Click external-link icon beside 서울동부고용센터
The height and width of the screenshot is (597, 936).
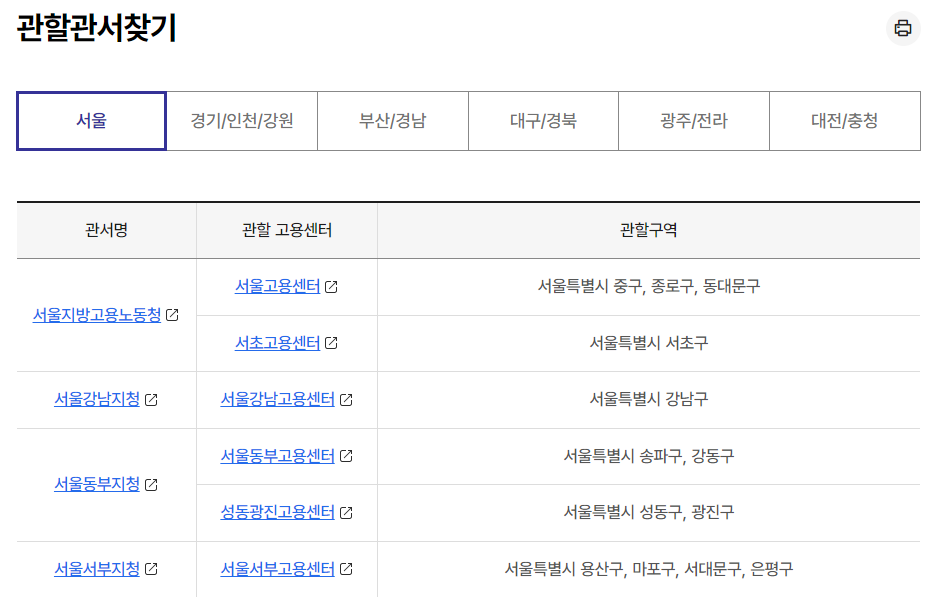click(x=346, y=456)
